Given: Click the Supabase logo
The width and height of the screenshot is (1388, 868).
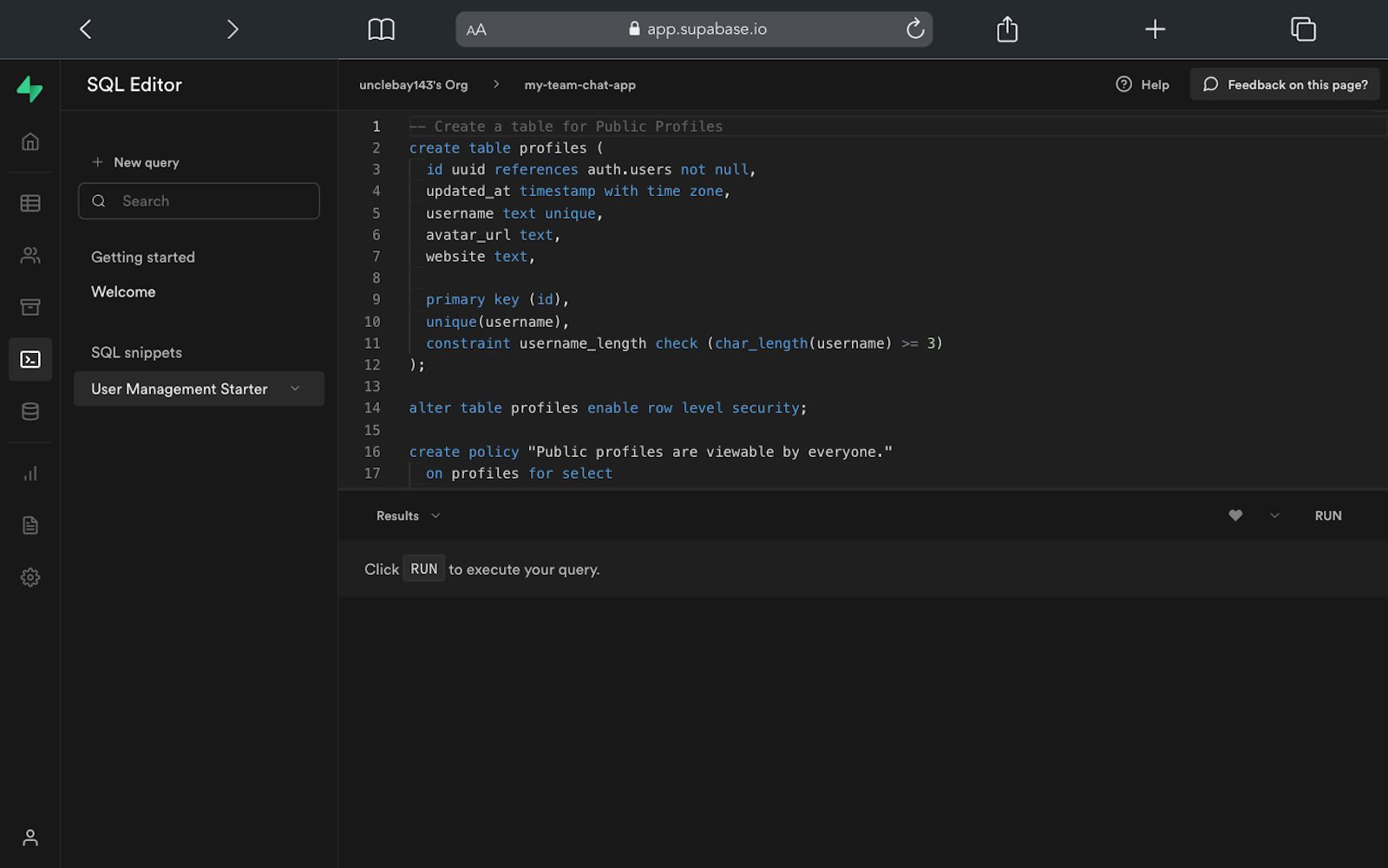Looking at the screenshot, I should click(x=29, y=89).
